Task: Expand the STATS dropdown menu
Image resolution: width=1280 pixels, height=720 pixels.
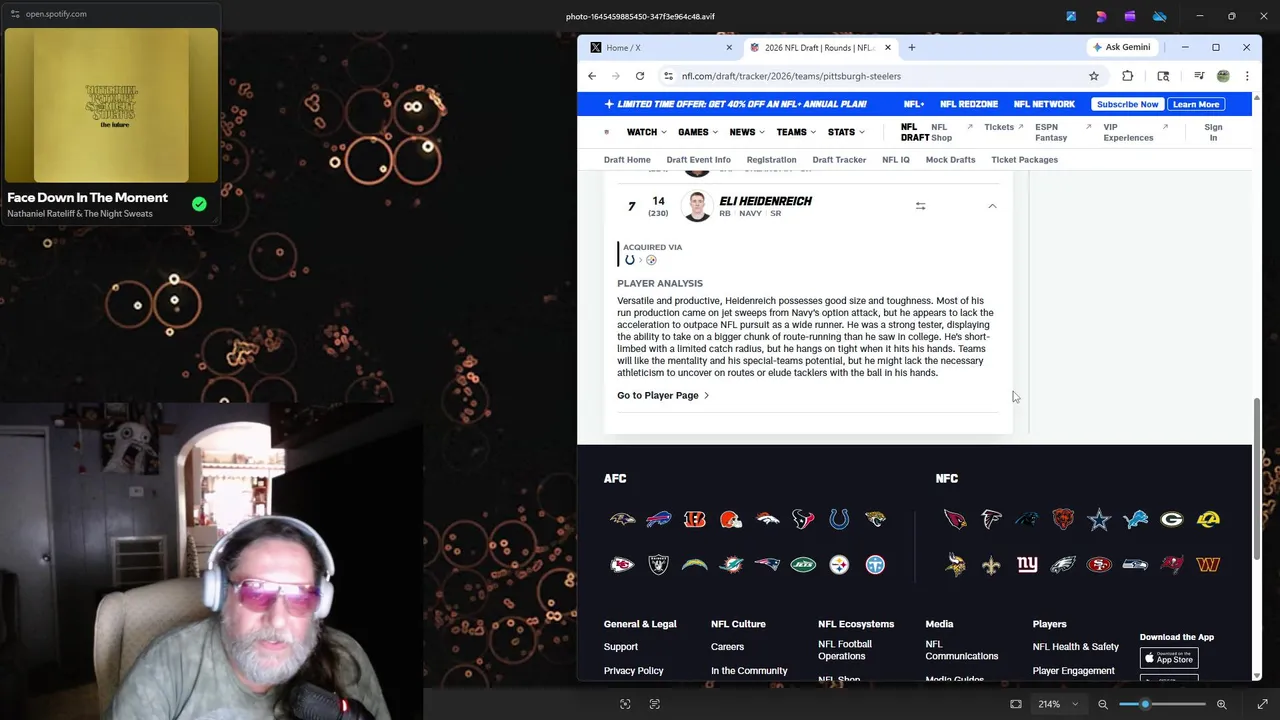Action: (846, 132)
